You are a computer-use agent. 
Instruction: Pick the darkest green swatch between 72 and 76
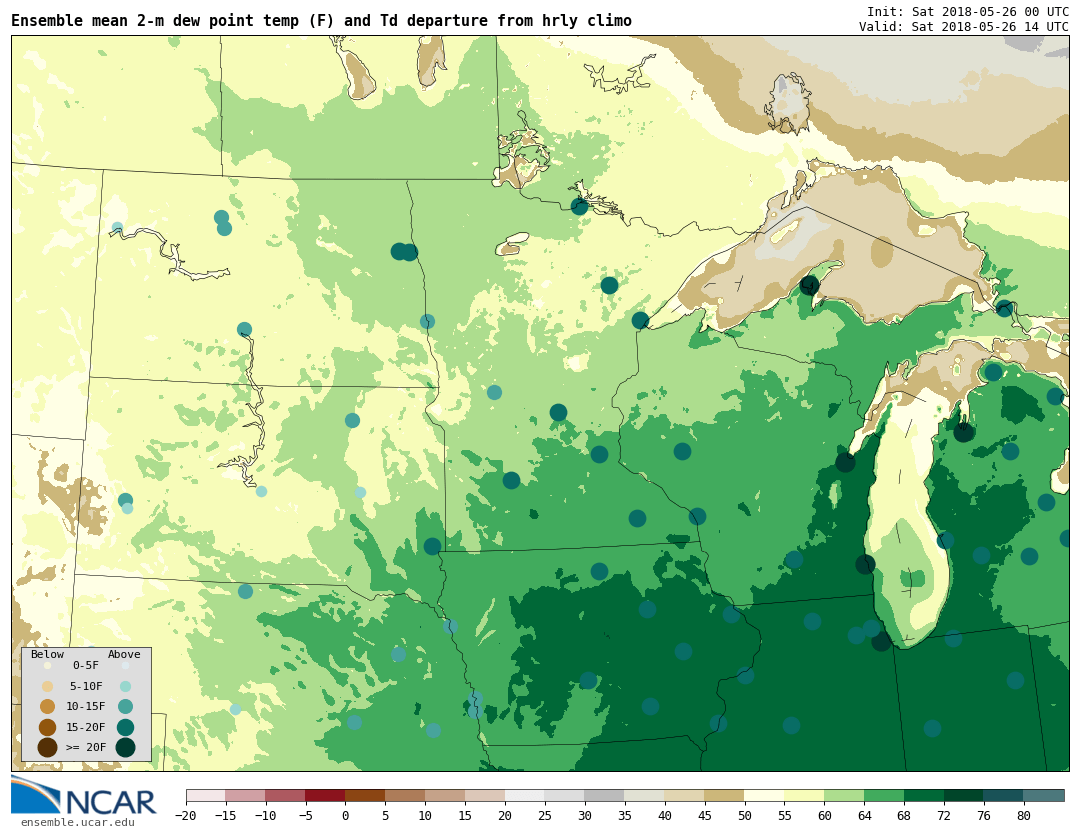(964, 796)
